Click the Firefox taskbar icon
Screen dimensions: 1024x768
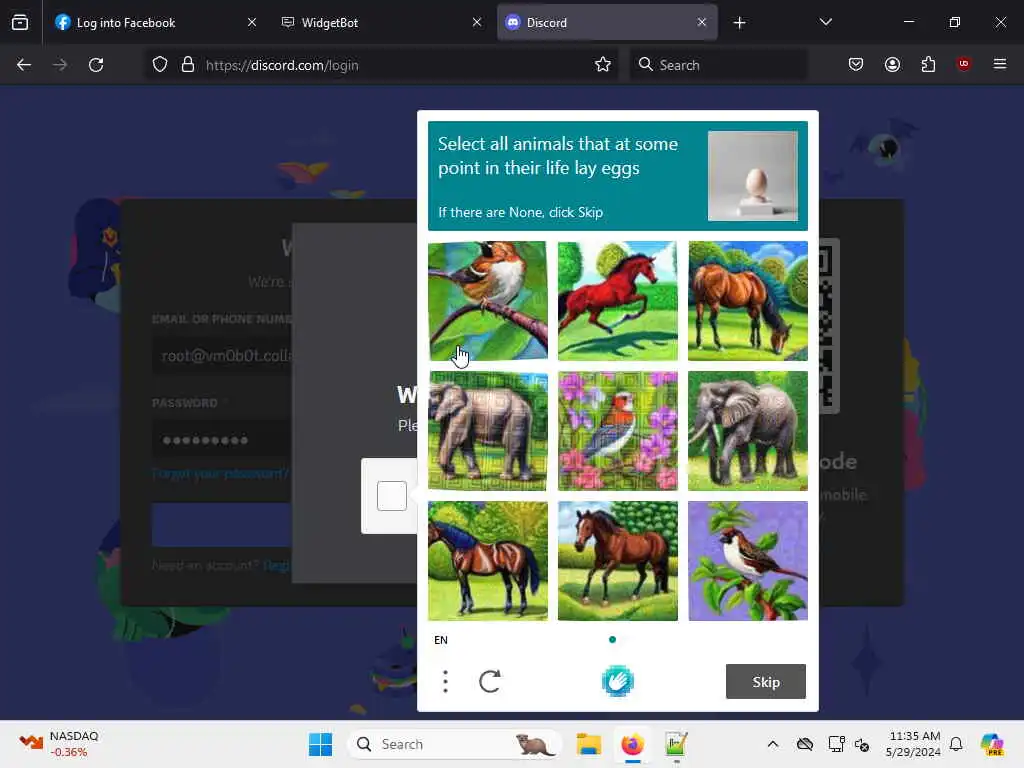pos(632,744)
